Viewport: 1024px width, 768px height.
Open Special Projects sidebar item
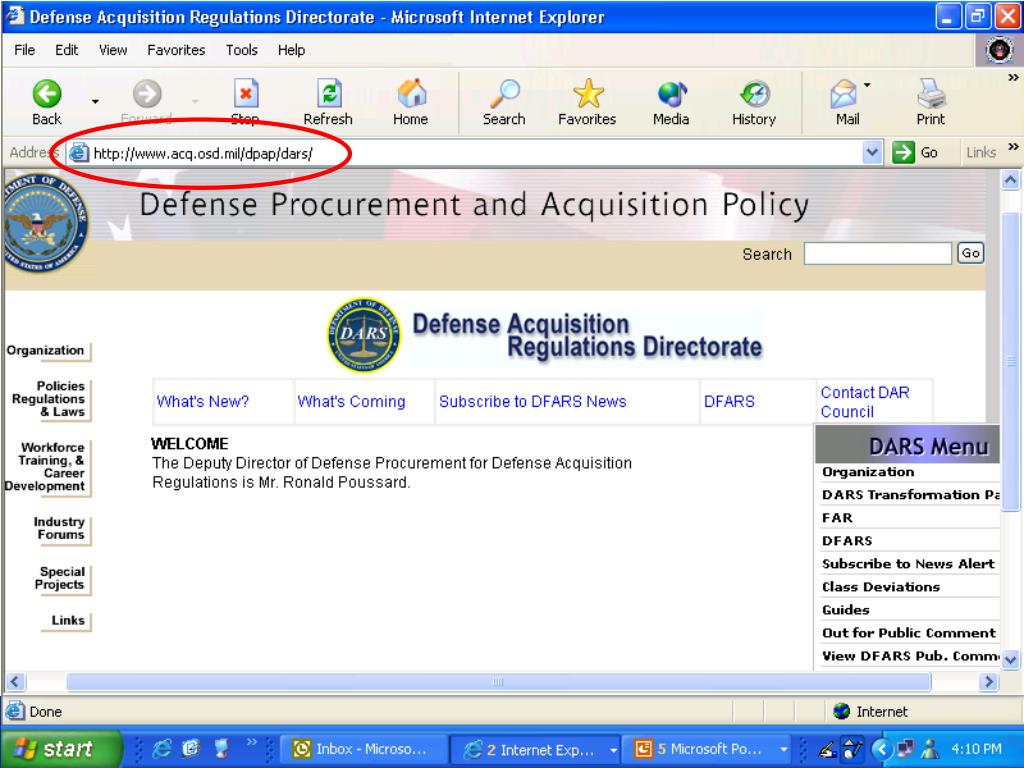tap(59, 578)
